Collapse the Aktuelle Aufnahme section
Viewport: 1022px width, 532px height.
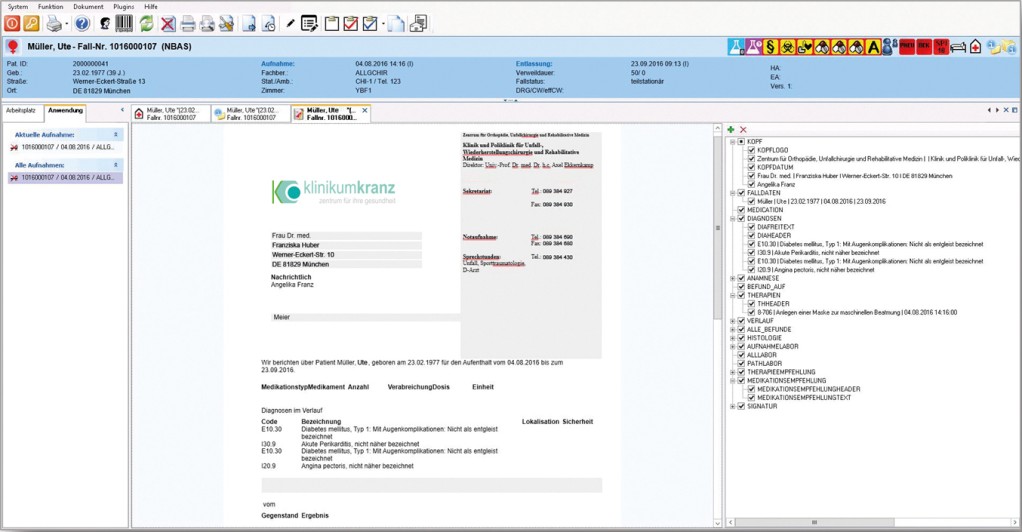[116, 135]
